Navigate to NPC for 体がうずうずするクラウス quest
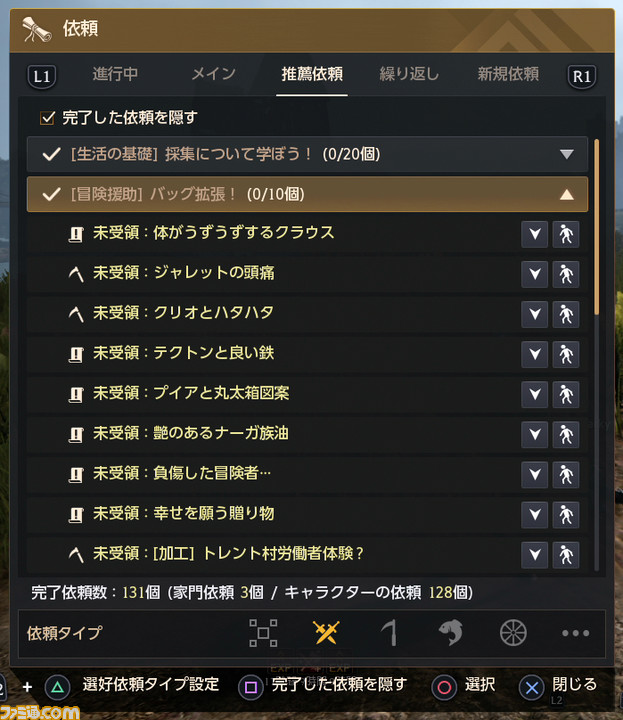623x720 pixels. pos(566,234)
